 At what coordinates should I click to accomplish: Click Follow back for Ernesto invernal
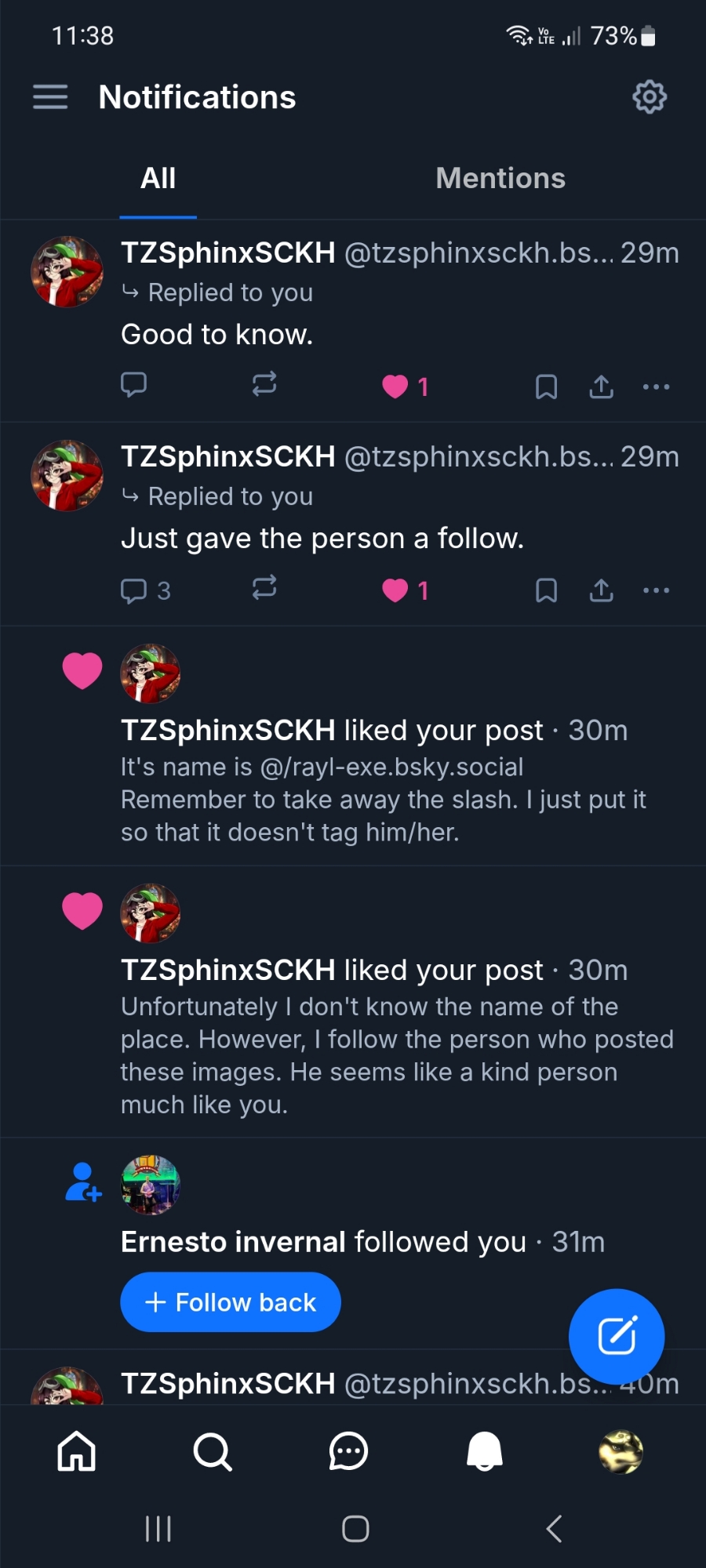tap(231, 1302)
